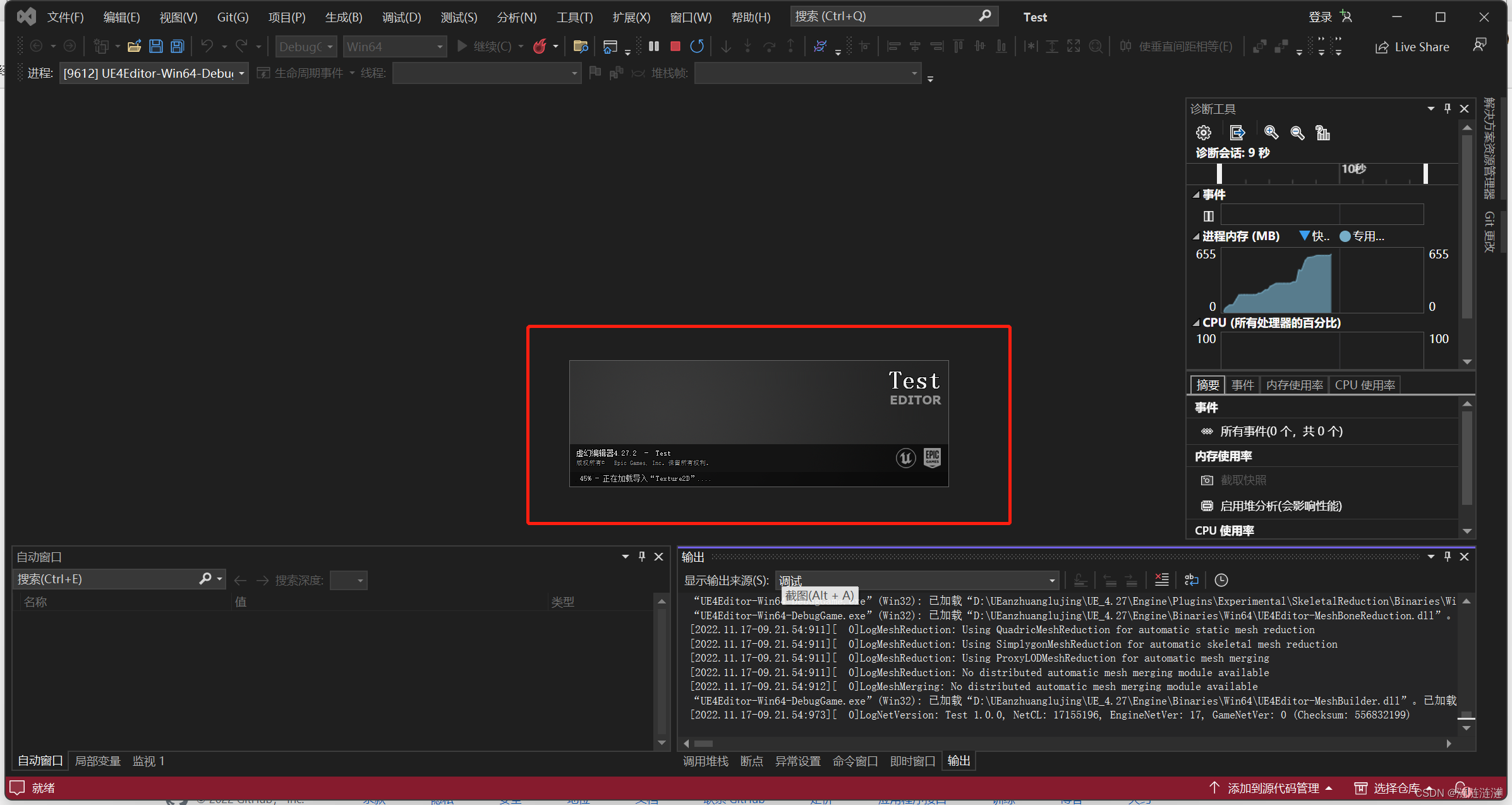
Task: Toggle pin on the 自动窗口 panel
Action: click(642, 557)
